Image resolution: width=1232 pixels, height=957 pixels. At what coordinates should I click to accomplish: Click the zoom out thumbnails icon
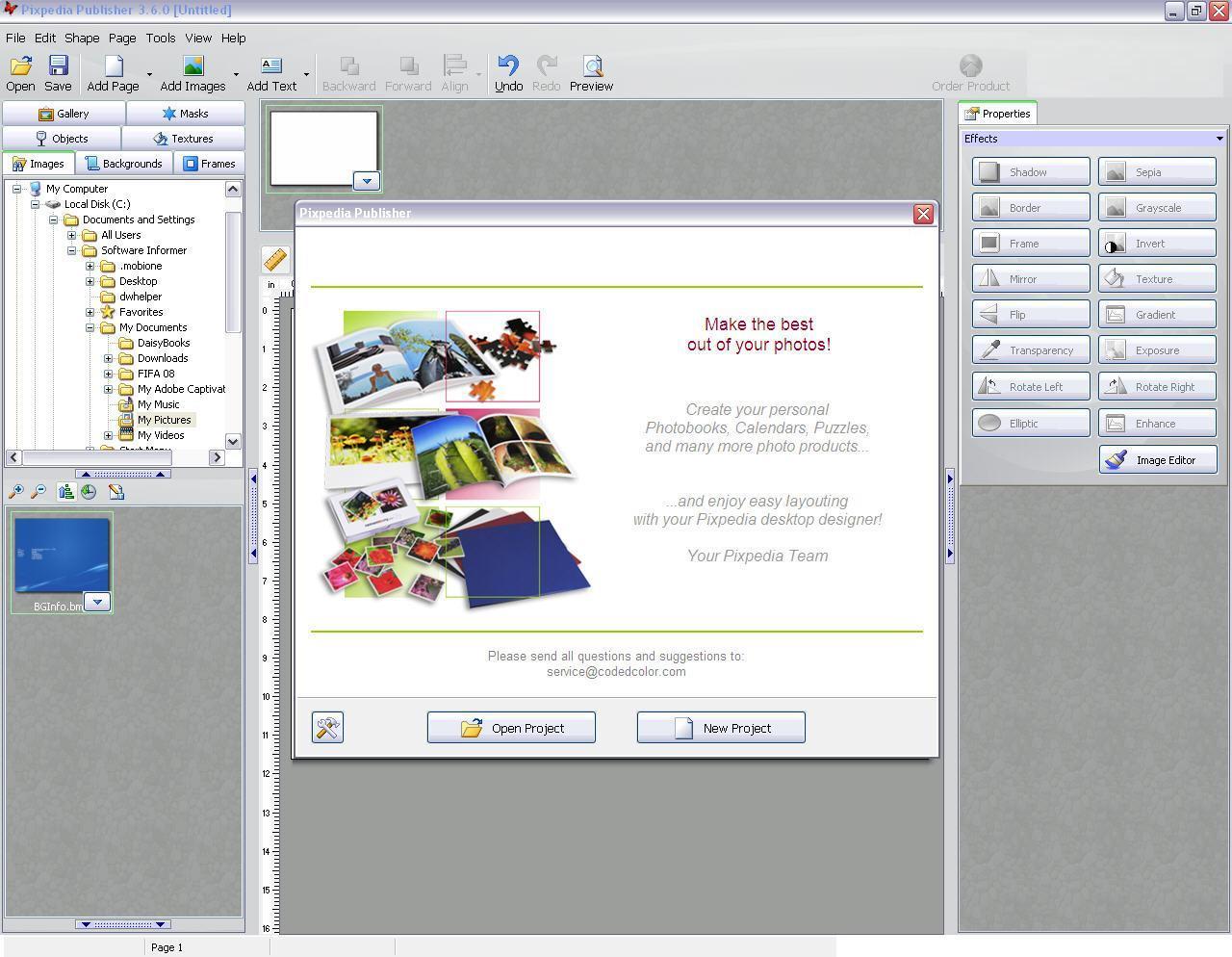point(38,492)
